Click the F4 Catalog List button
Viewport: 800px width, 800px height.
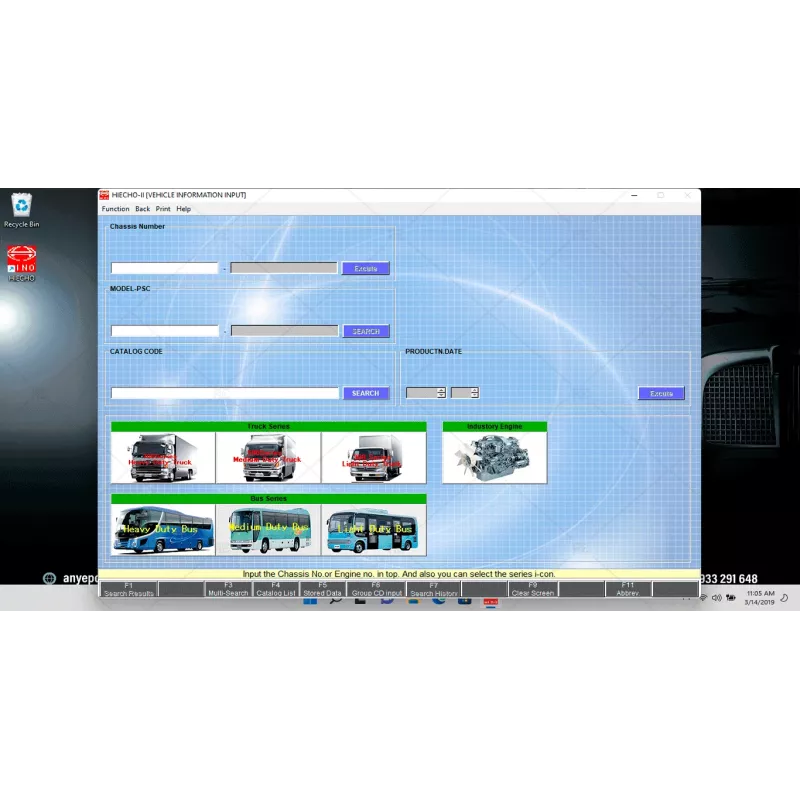[x=275, y=589]
